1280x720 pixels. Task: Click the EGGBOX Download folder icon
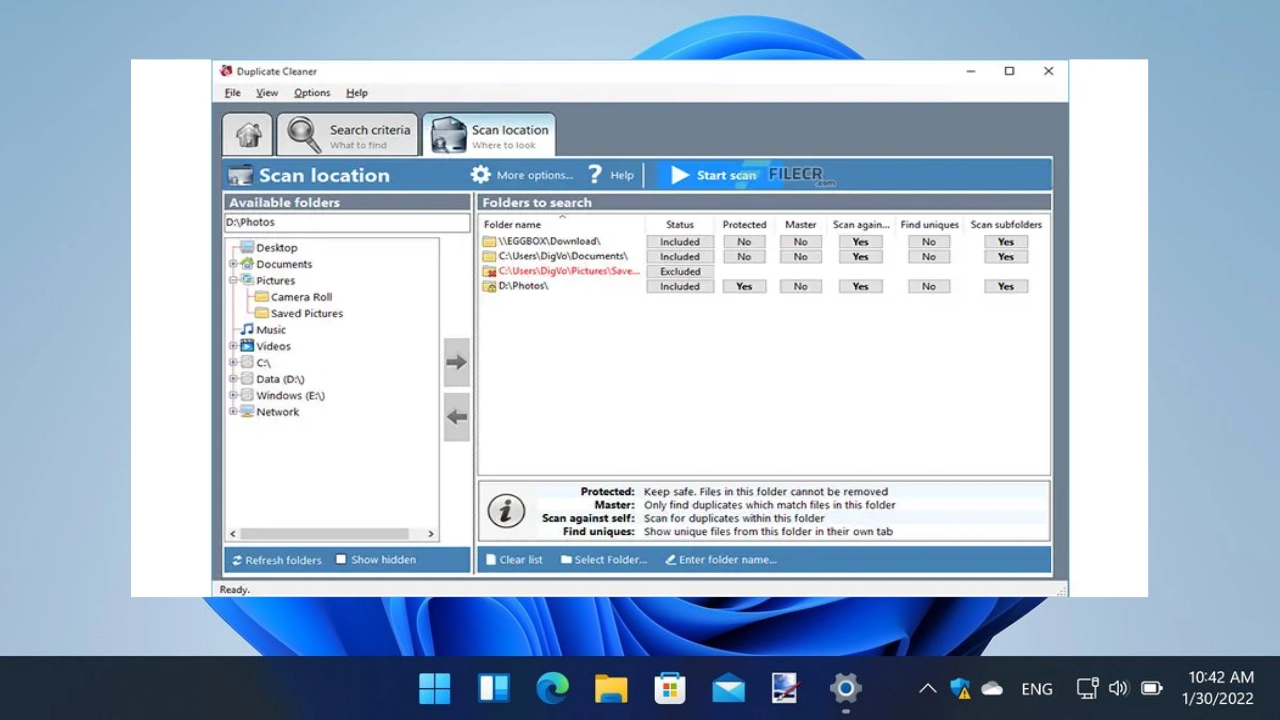(x=489, y=241)
